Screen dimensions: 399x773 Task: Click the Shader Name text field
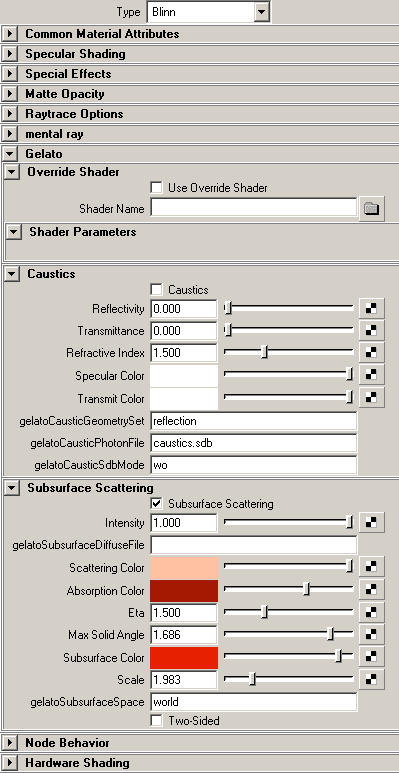254,208
